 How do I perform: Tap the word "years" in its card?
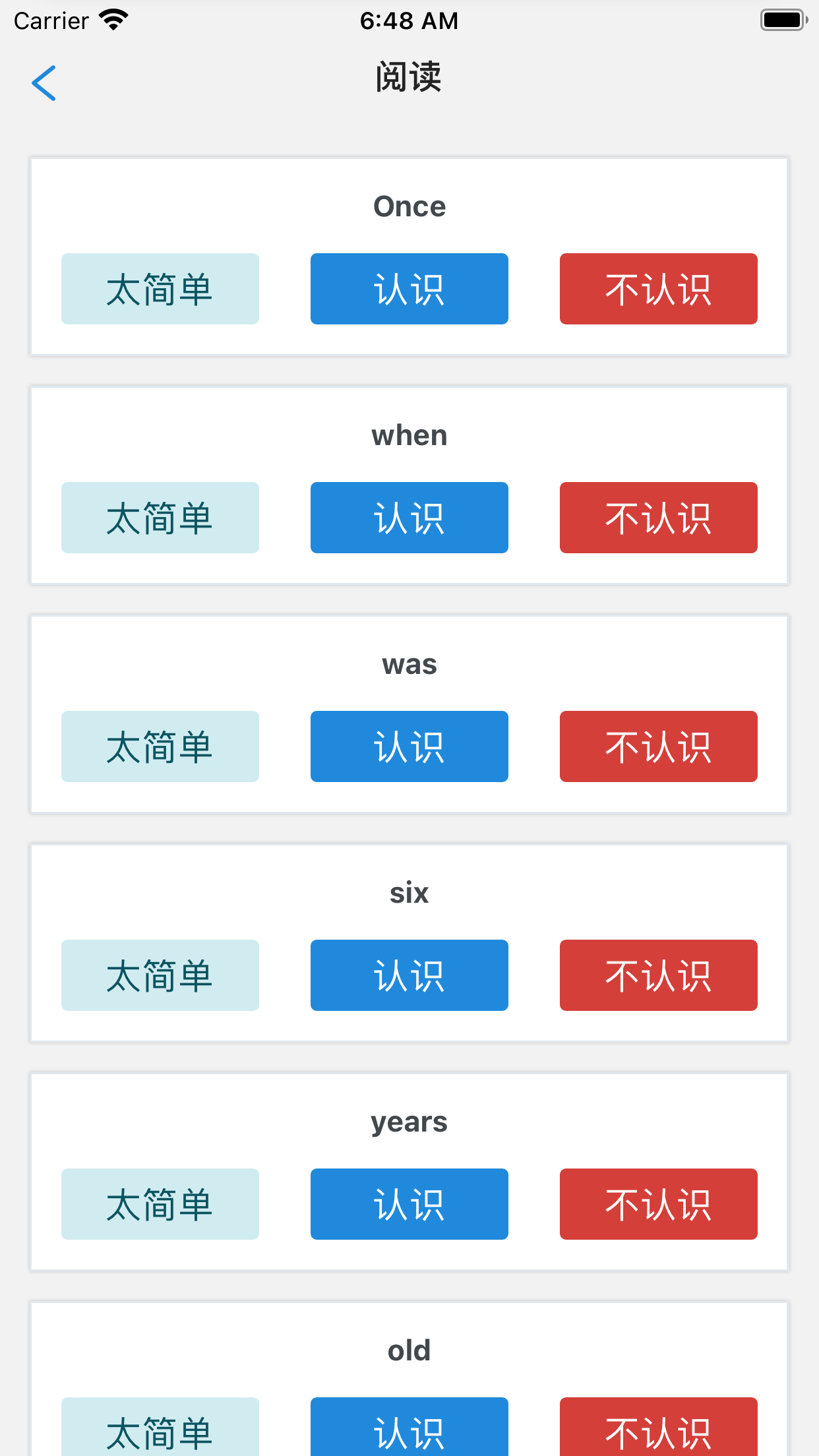coord(409,1122)
